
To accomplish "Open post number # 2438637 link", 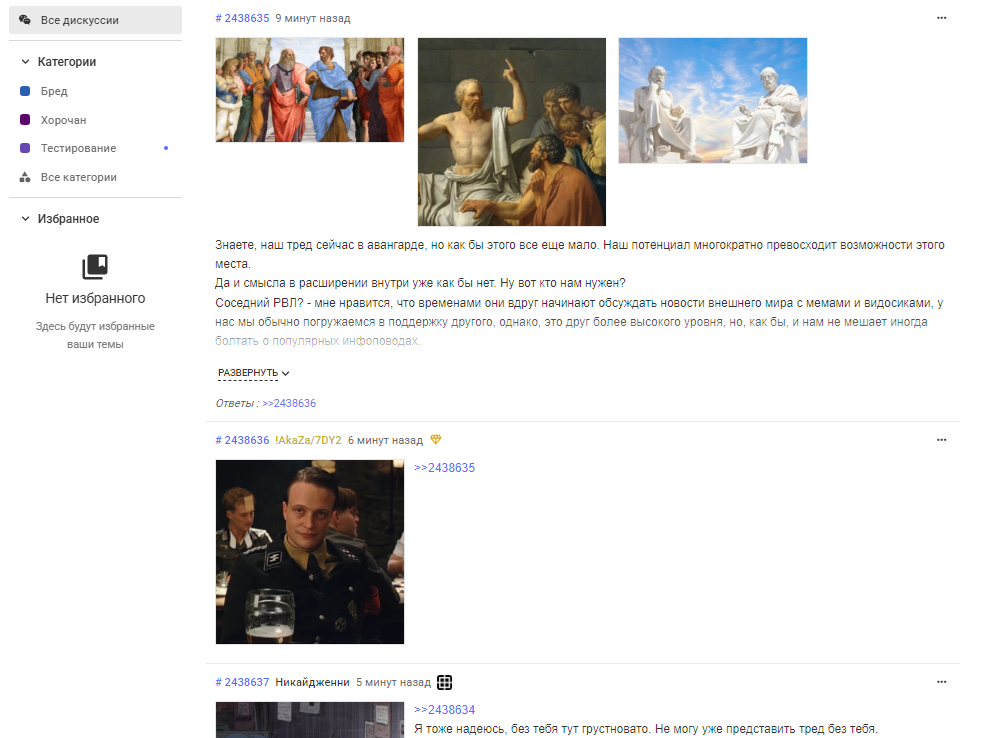I will pyautogui.click(x=242, y=682).
